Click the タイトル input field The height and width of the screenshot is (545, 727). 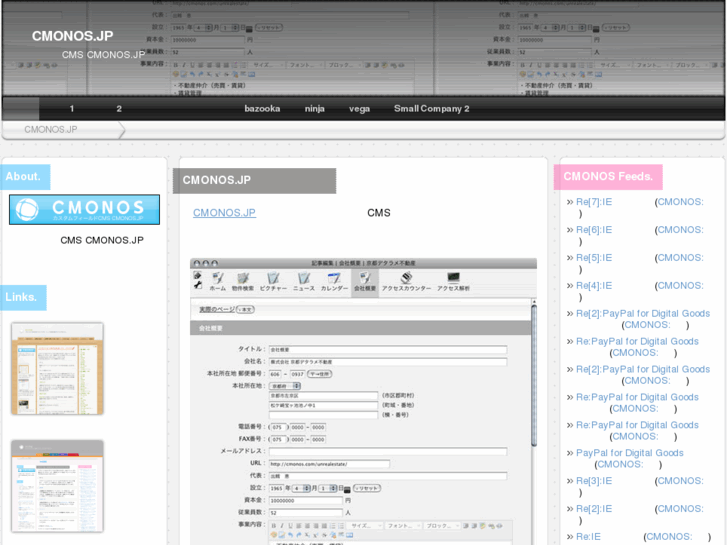pos(387,349)
